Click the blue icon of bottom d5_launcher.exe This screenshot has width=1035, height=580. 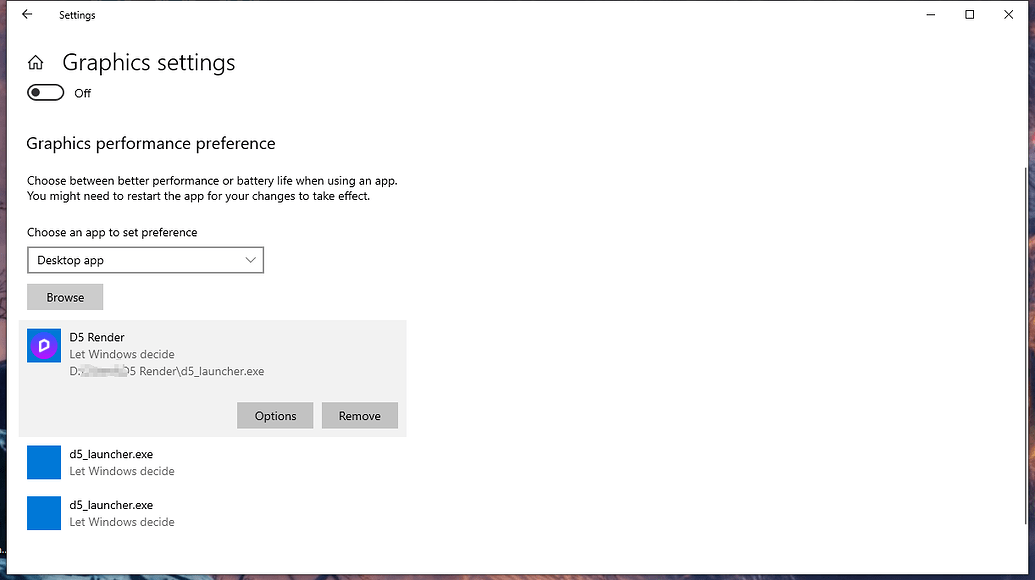[x=44, y=513]
